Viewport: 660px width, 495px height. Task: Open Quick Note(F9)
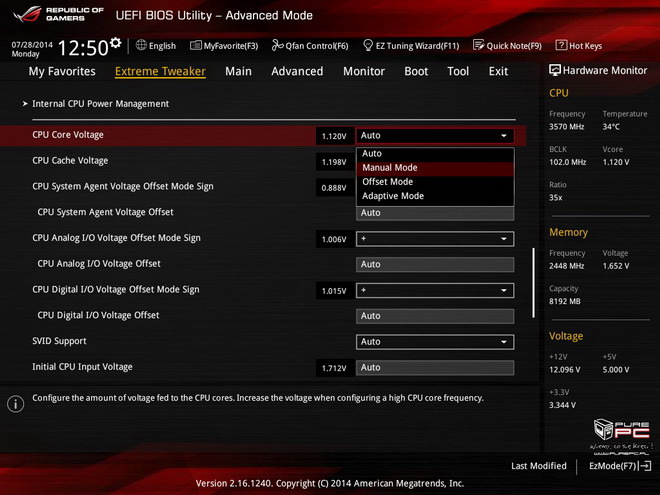coord(514,45)
